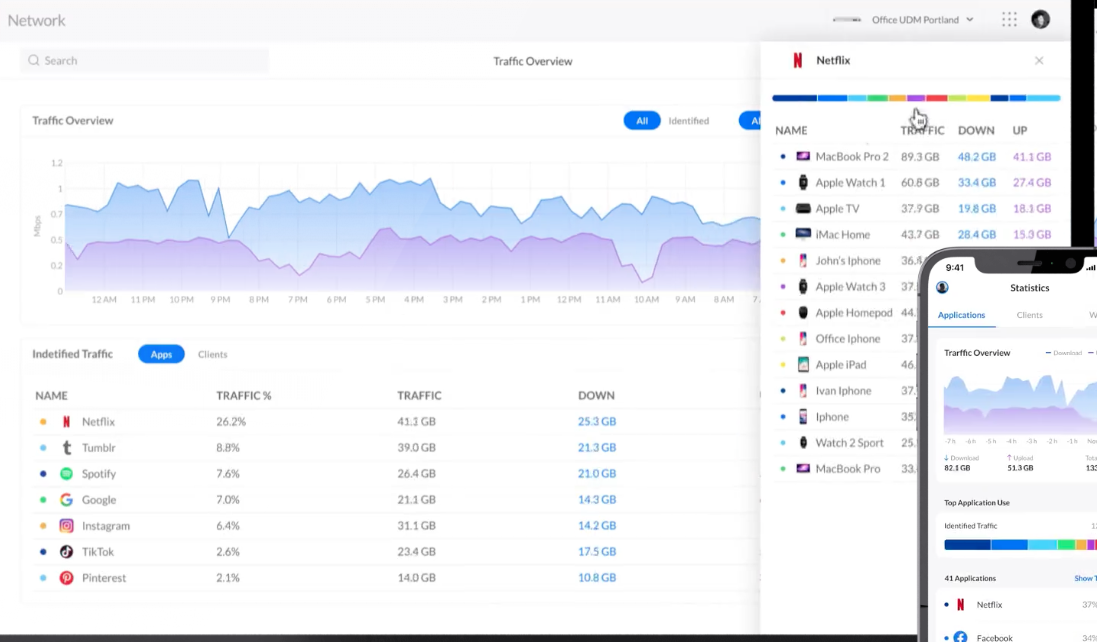
Task: Open the Office UDM Portland site dropdown
Action: click(922, 20)
